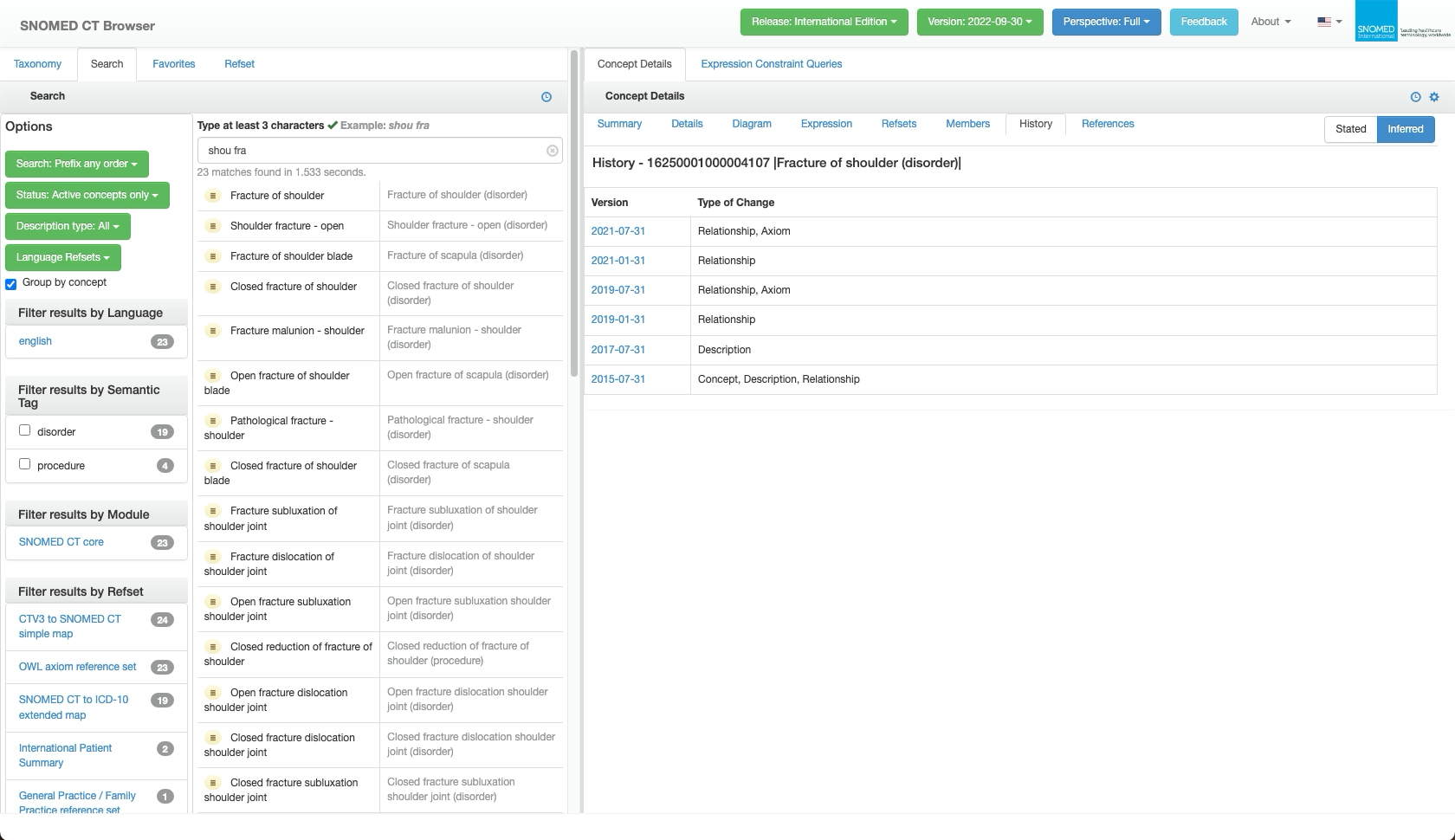Select the Summary tab
The height and width of the screenshot is (840, 1455).
[619, 124]
